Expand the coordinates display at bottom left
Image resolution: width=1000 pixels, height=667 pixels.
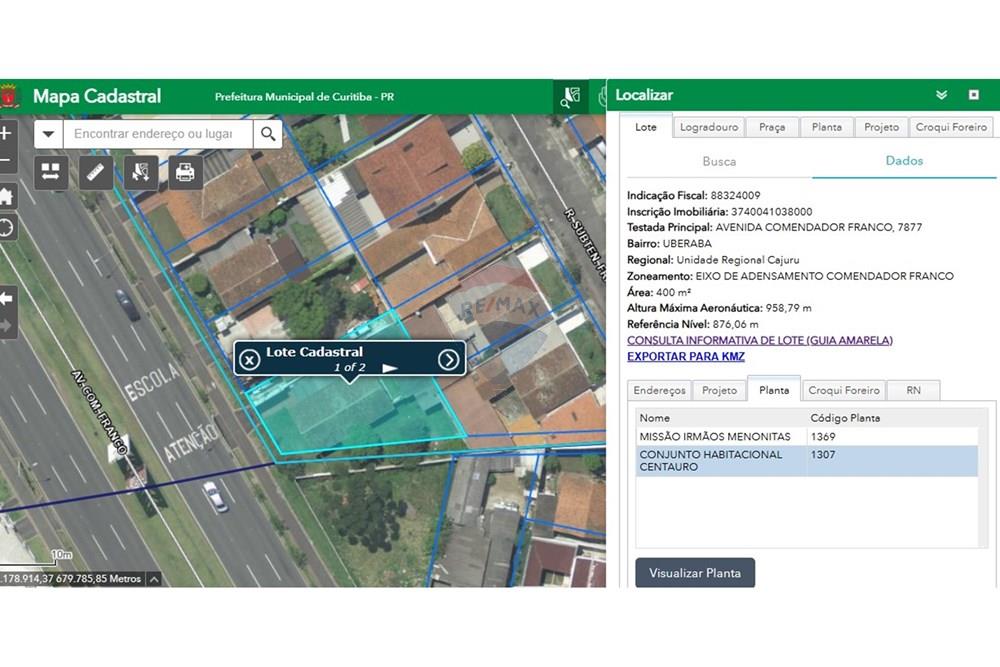155,578
